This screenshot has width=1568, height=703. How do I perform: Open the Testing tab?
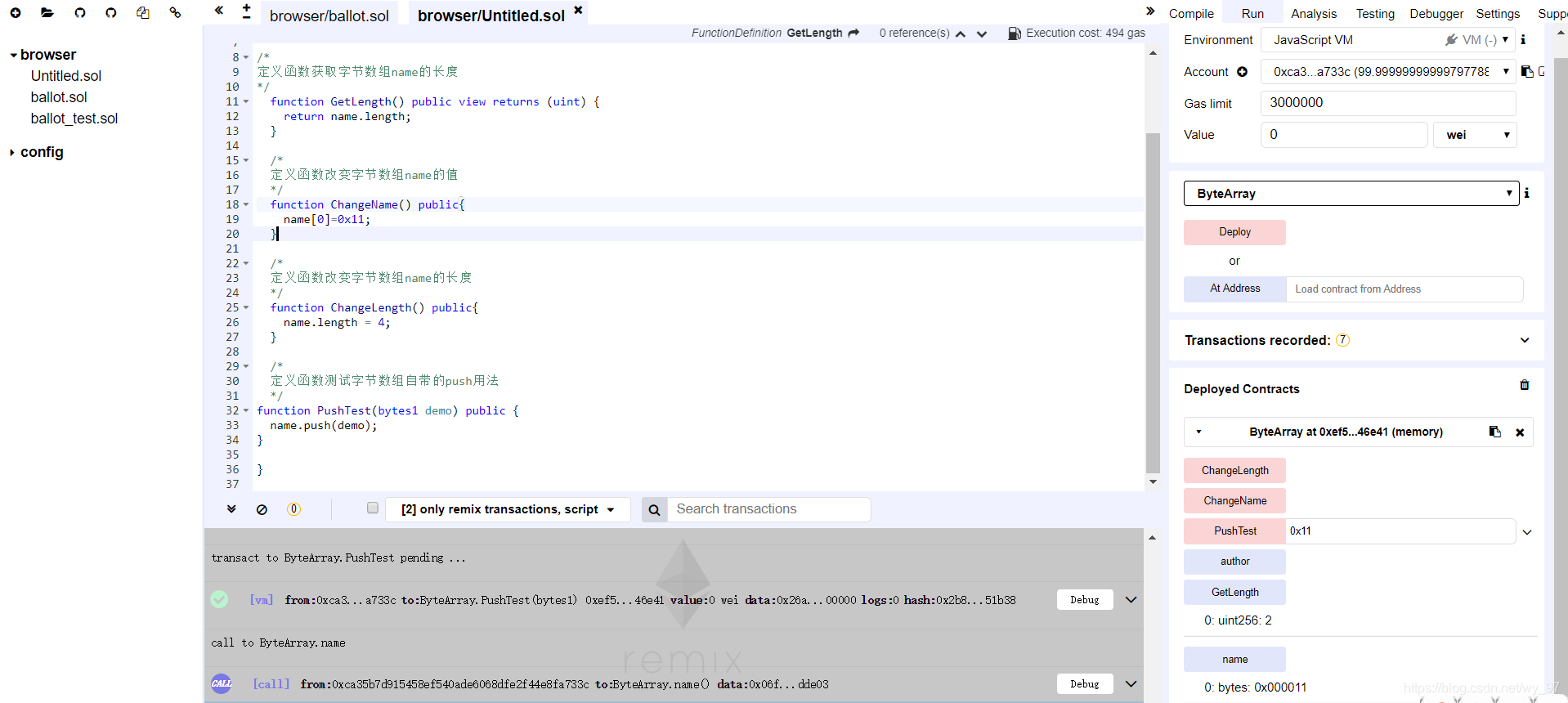1375,13
